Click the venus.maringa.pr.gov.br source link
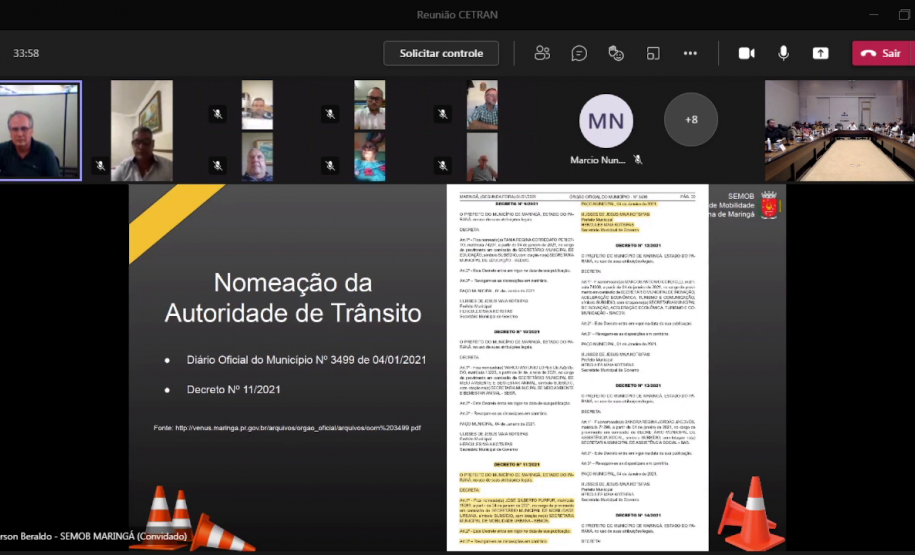Image resolution: width=915 pixels, height=555 pixels. (x=298, y=428)
